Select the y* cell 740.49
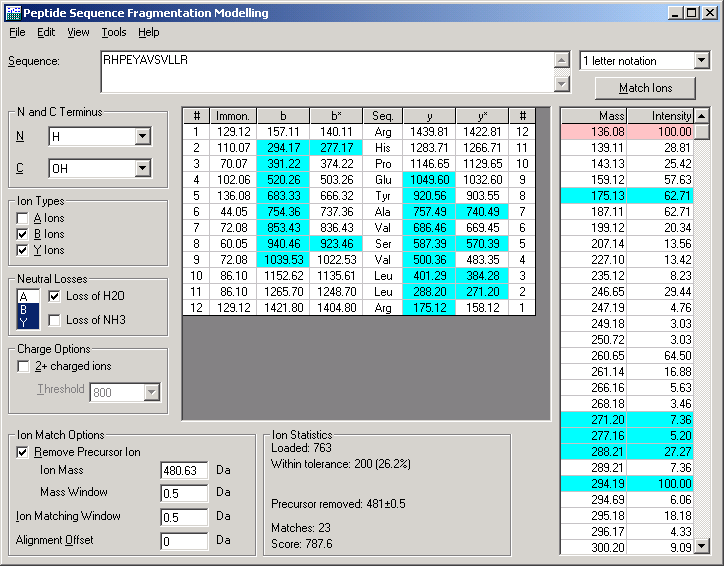This screenshot has width=724, height=566. pyautogui.click(x=482, y=212)
